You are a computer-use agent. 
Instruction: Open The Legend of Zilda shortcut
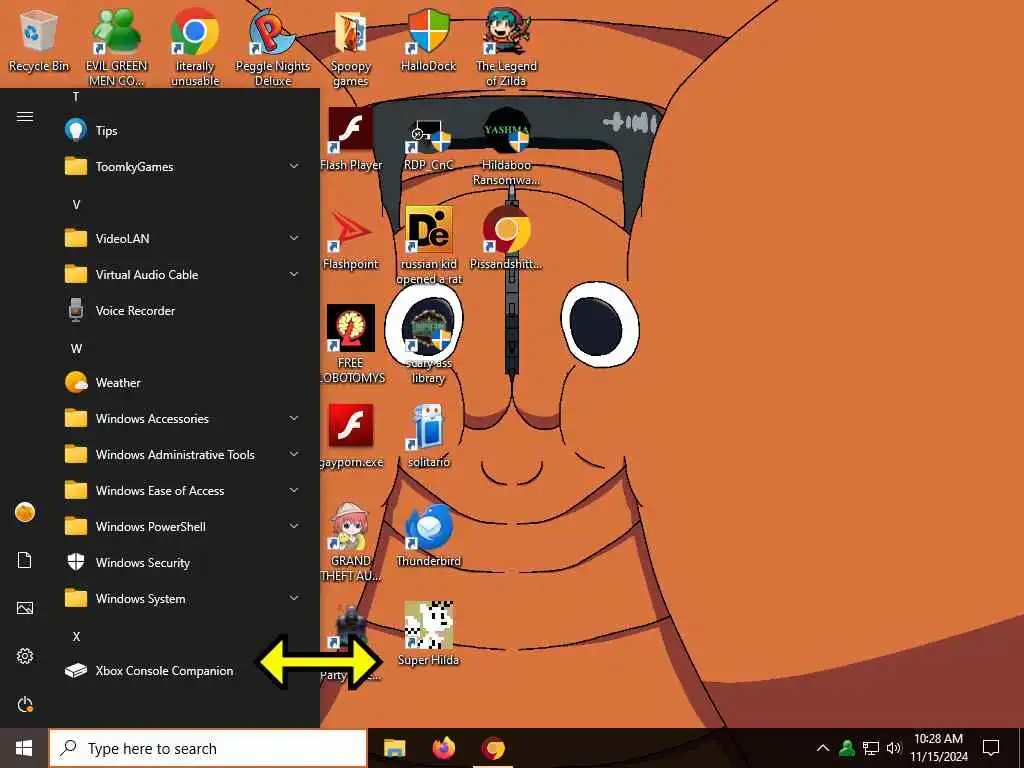click(506, 47)
